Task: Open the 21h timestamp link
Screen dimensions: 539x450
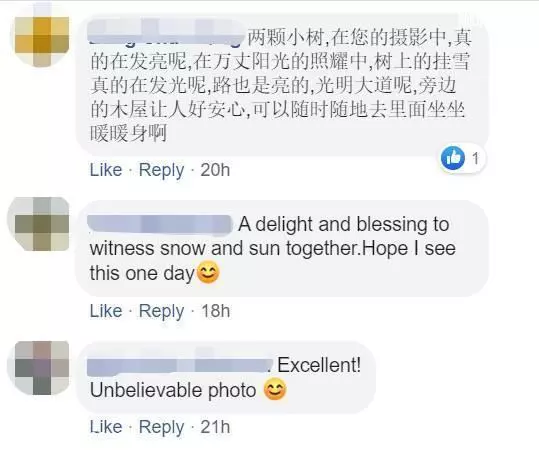Action: pyautogui.click(x=215, y=427)
